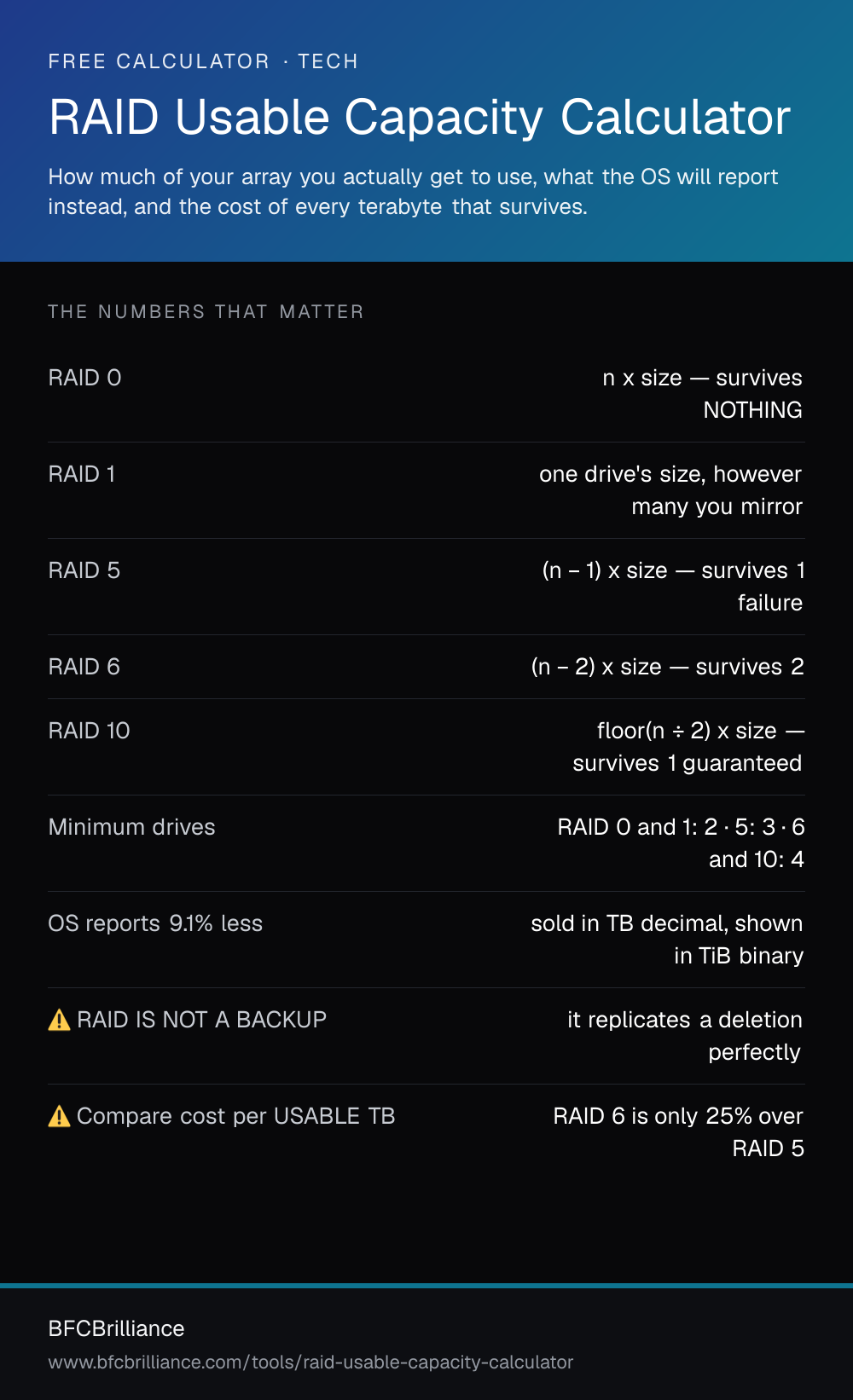
Task: Select the RAID Usable Capacity Calculator title
Action: coord(420,117)
